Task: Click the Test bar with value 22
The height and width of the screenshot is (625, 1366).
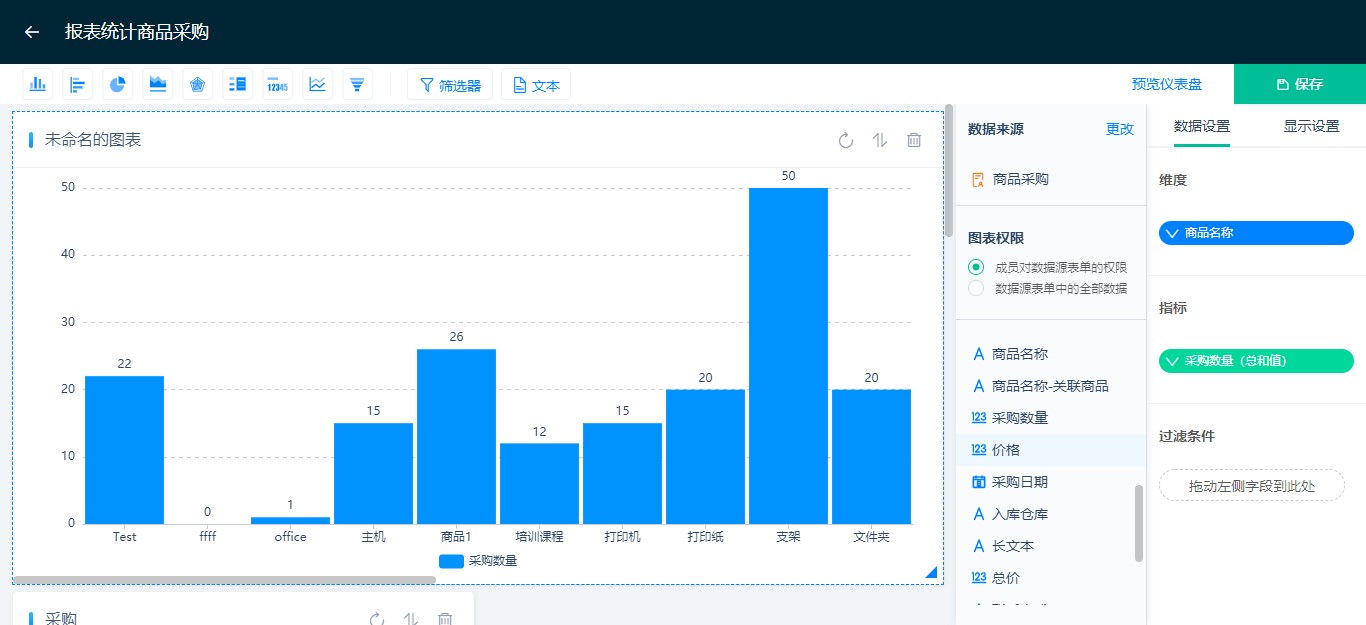Action: coord(124,450)
